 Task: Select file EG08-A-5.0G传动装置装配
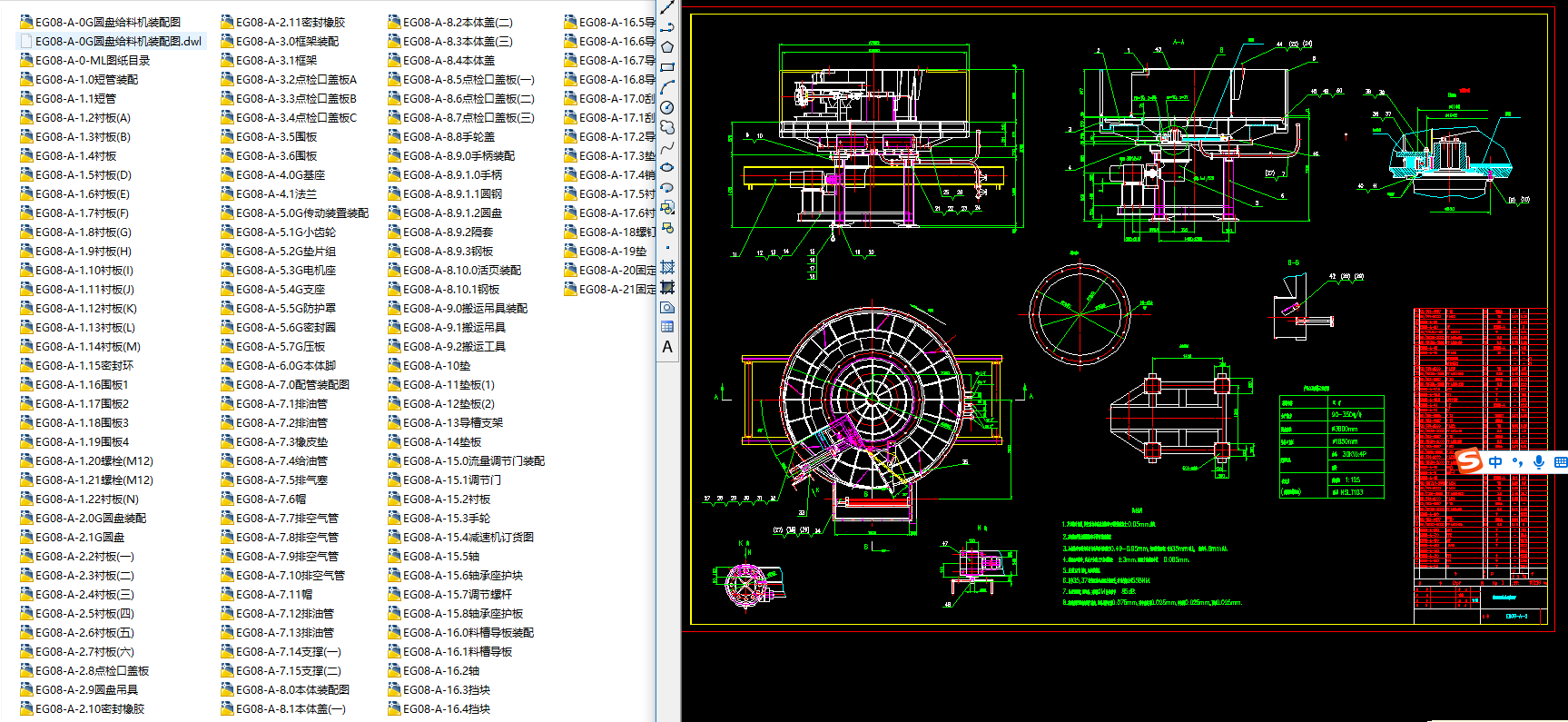295,213
